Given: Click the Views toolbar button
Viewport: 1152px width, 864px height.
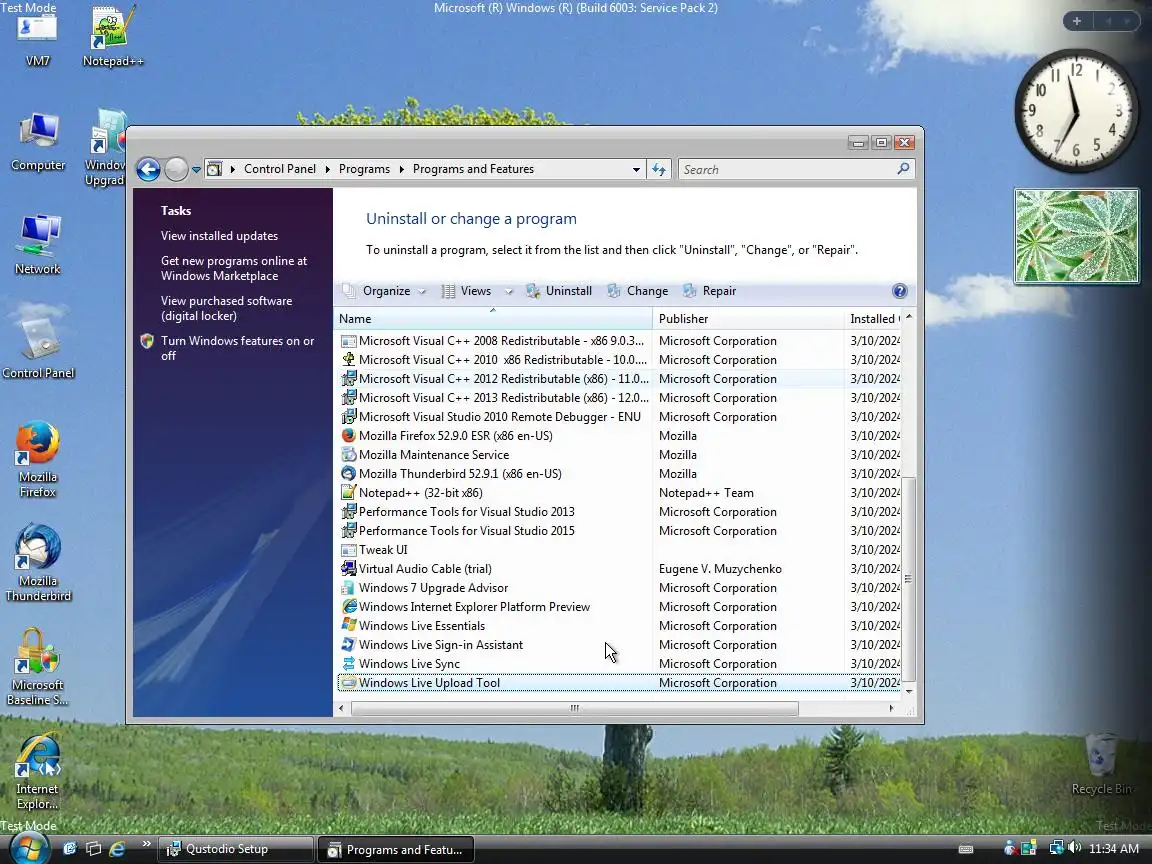Looking at the screenshot, I should [467, 291].
